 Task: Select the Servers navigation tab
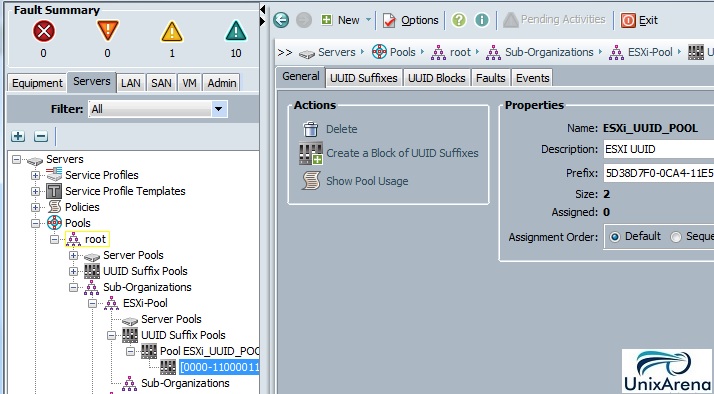pyautogui.click(x=92, y=82)
